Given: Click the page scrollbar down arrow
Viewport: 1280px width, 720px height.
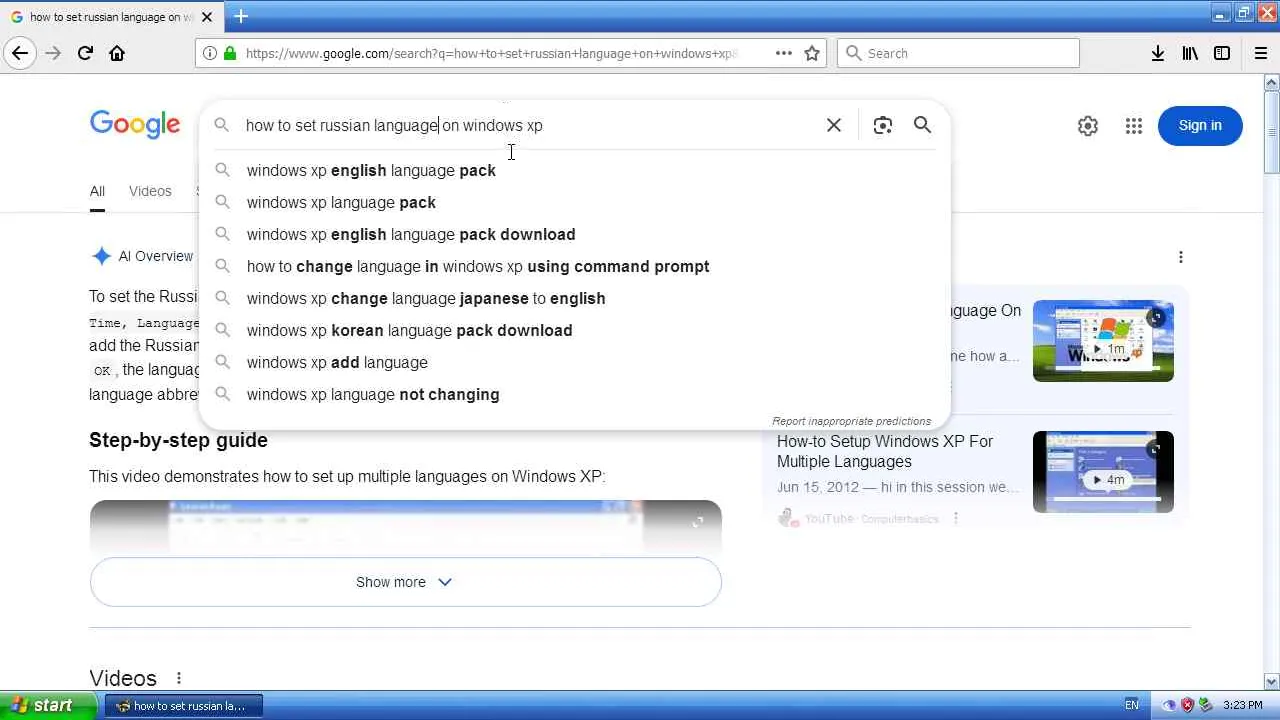Looking at the screenshot, I should tap(1272, 682).
